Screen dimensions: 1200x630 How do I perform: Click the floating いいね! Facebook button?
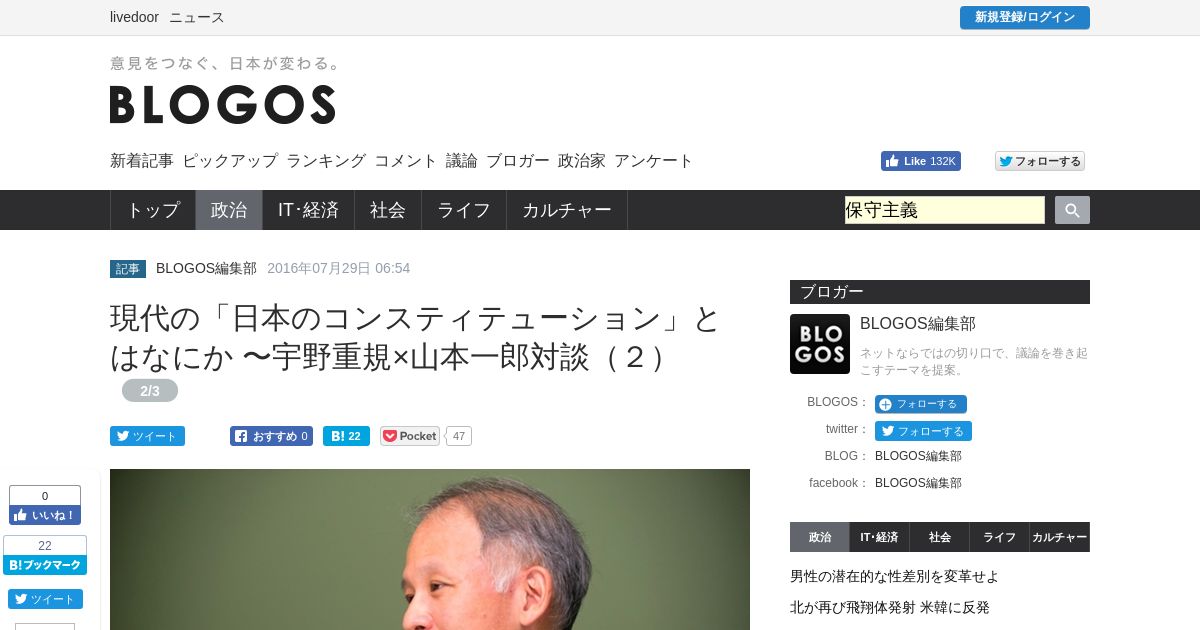[45, 515]
